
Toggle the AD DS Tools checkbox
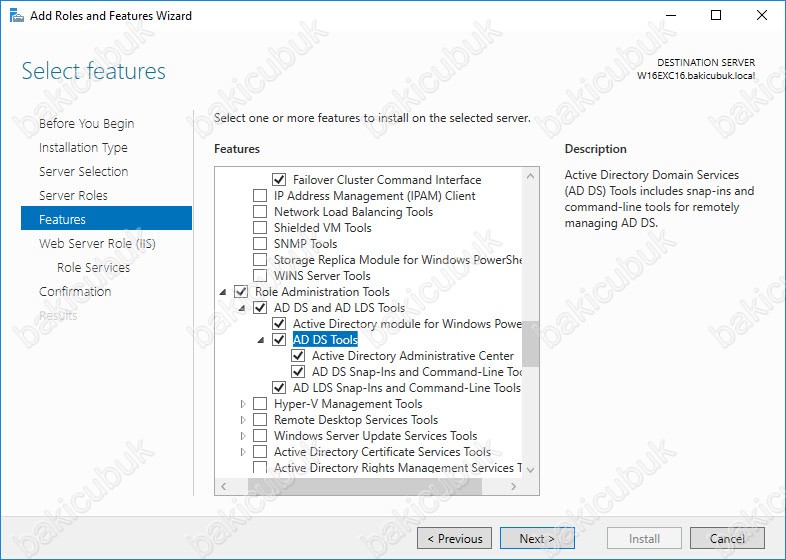tap(279, 340)
